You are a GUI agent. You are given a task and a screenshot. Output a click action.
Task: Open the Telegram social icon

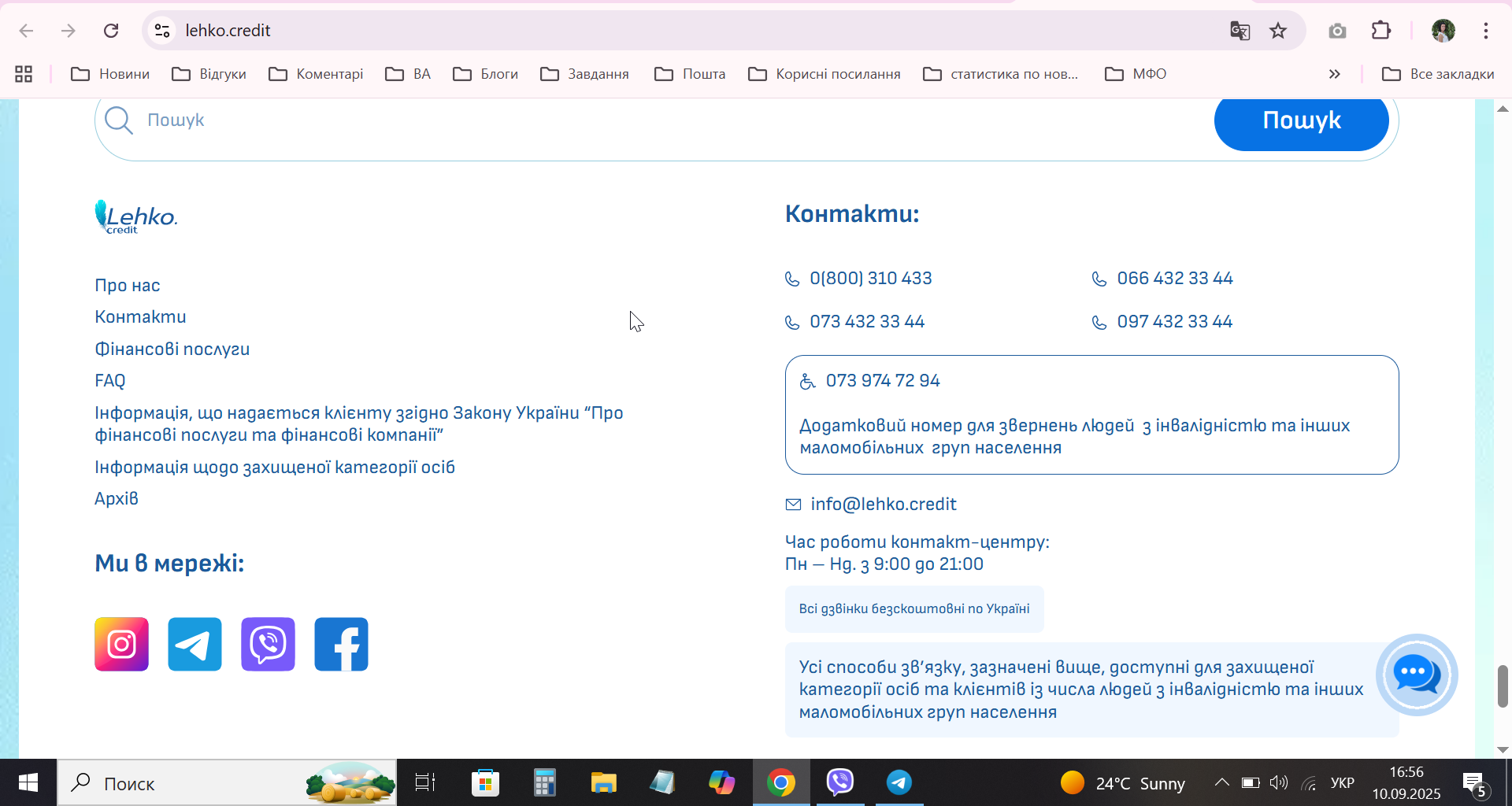pyautogui.click(x=195, y=644)
